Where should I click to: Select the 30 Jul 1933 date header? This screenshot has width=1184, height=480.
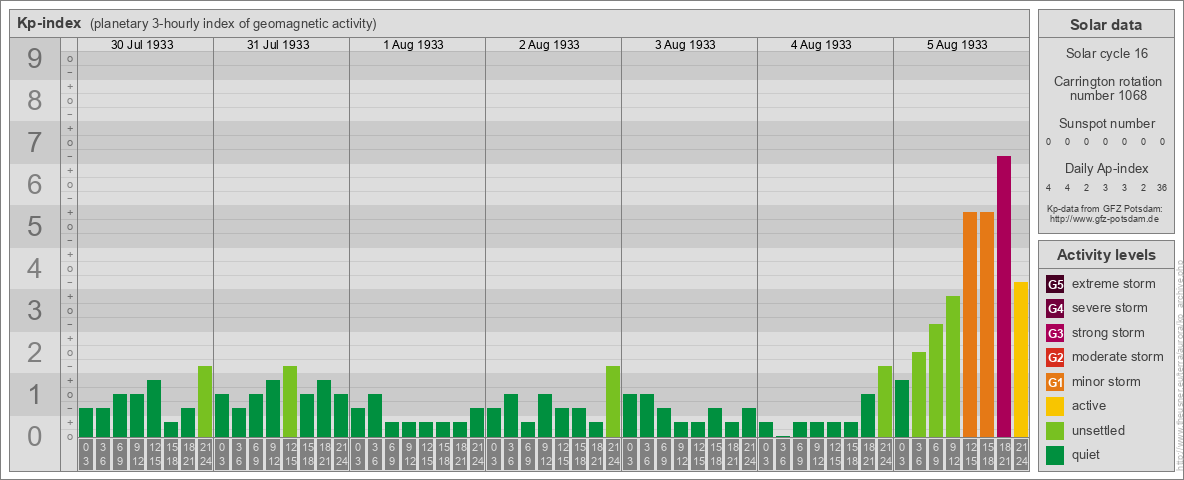point(142,45)
